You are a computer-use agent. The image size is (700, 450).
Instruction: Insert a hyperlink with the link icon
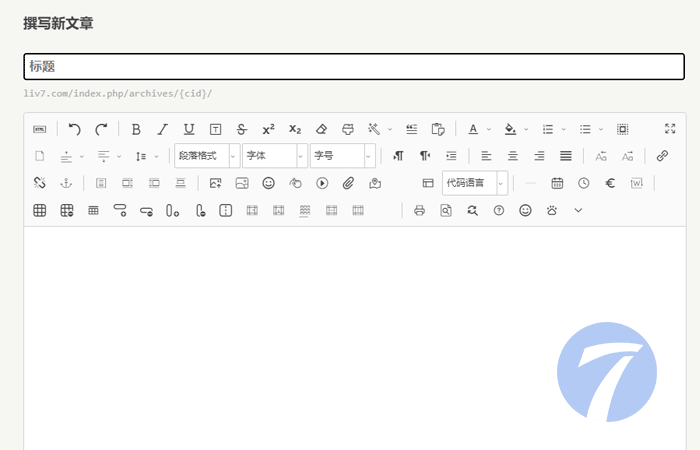click(662, 156)
